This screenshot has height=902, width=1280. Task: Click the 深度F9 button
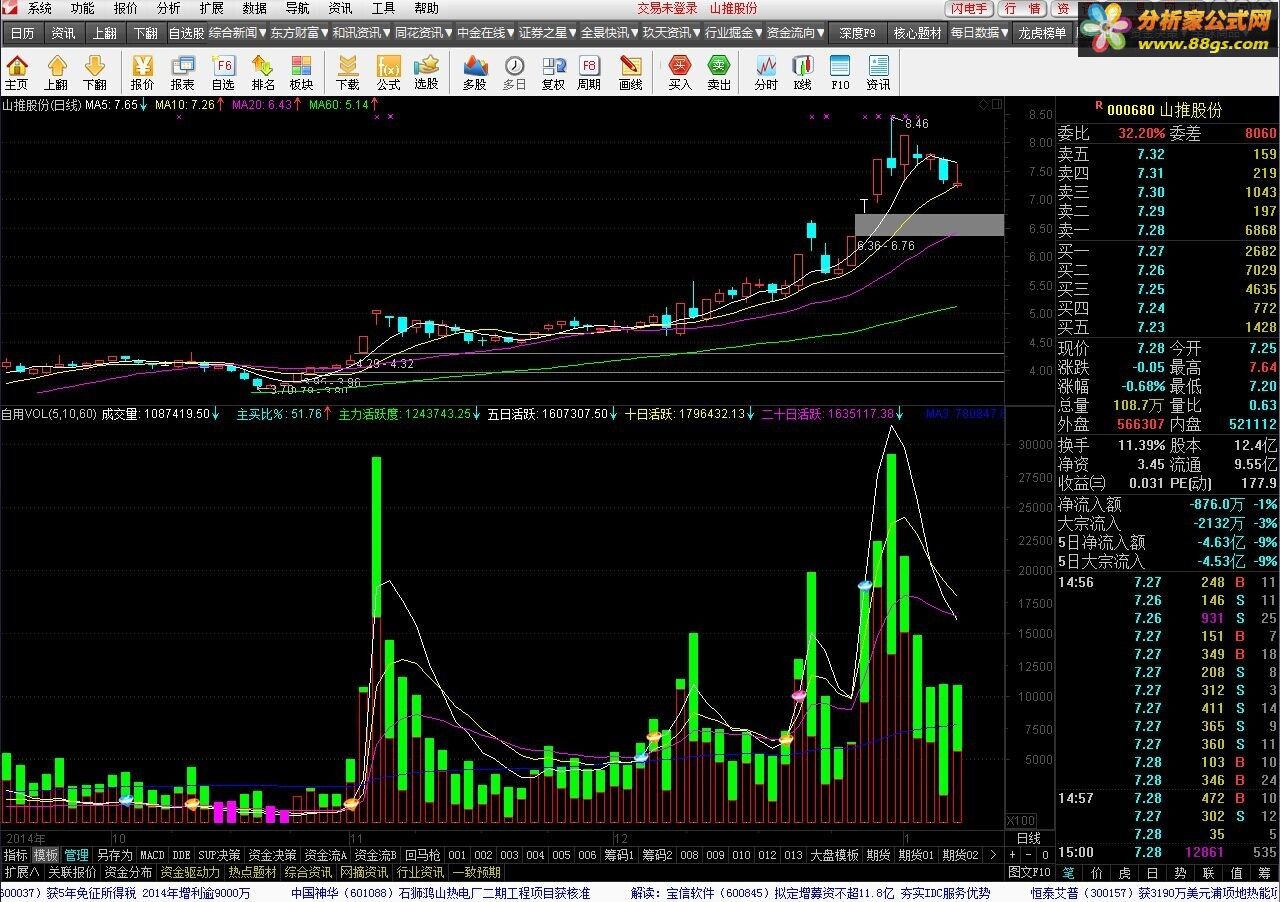pyautogui.click(x=858, y=32)
